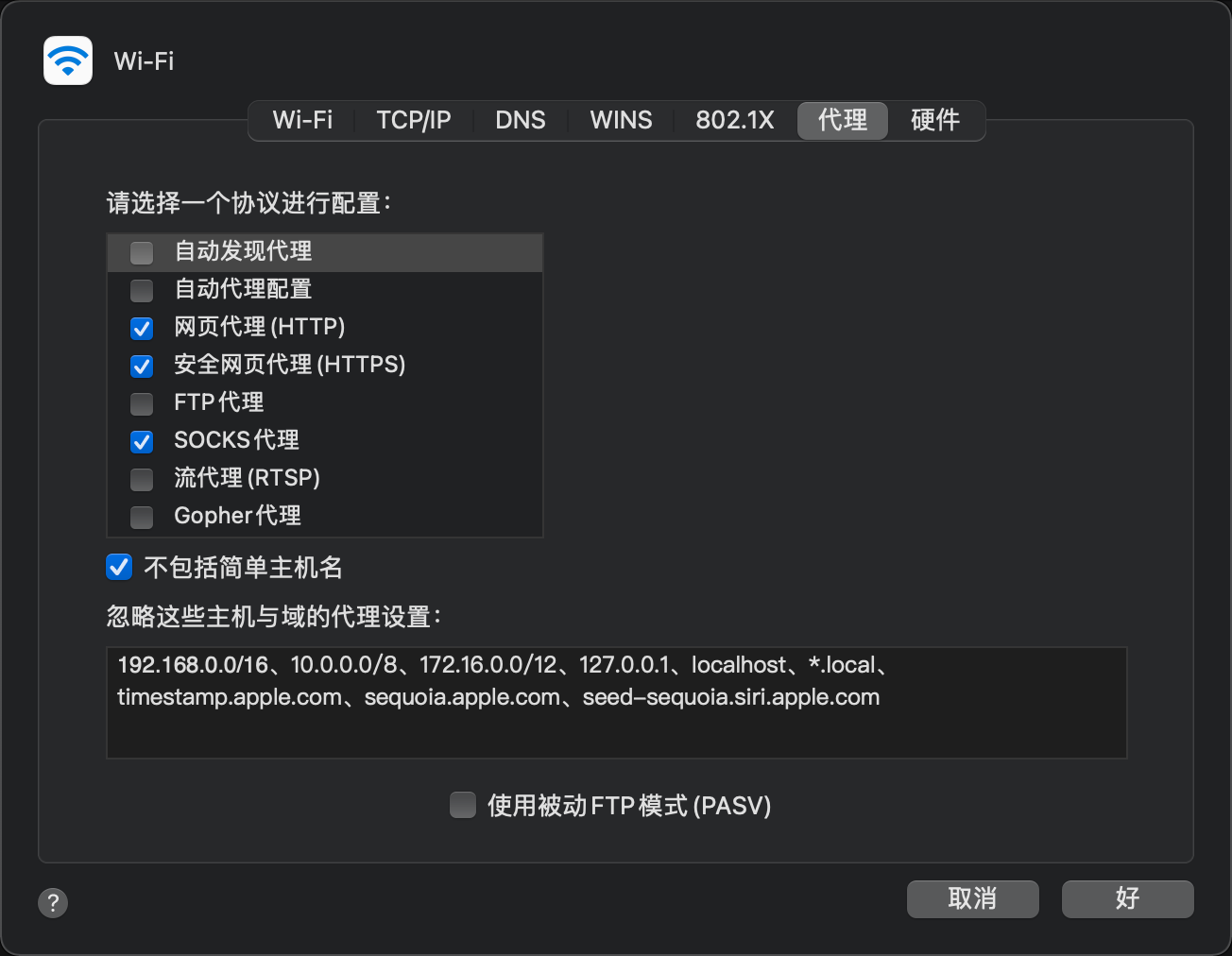The image size is (1232, 956).
Task: Disable 网页代理 (HTTP) checkbox
Action: (x=142, y=328)
